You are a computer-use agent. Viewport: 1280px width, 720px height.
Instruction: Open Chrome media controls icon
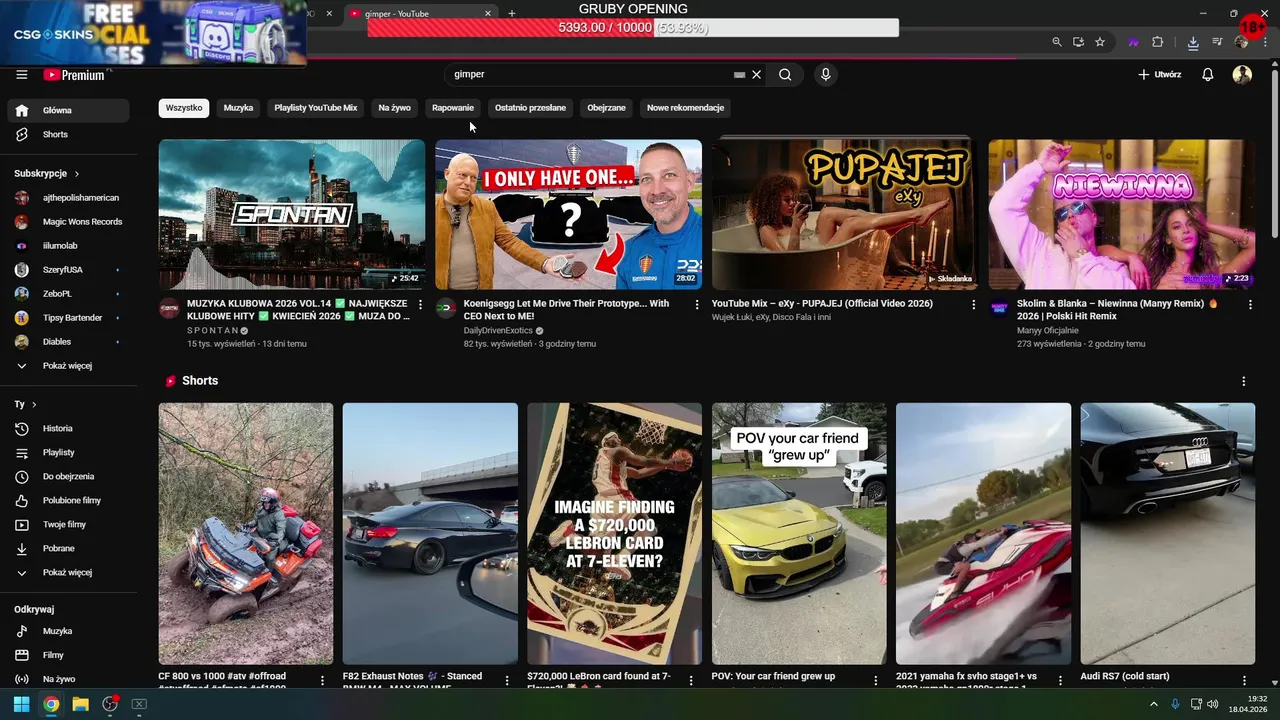(x=1217, y=42)
